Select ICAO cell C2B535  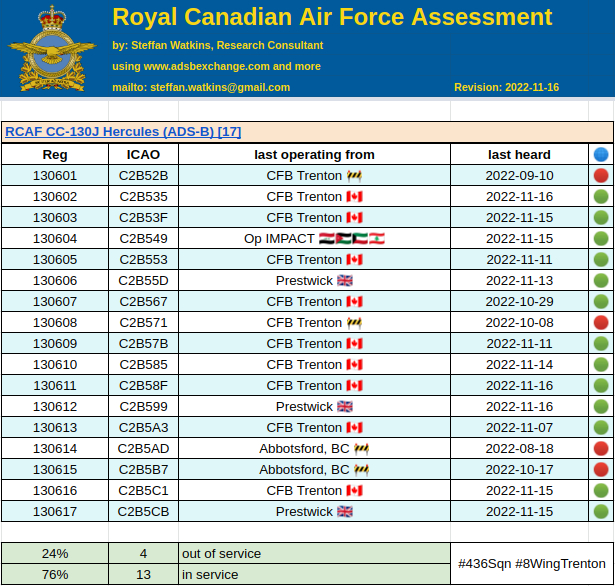point(143,197)
